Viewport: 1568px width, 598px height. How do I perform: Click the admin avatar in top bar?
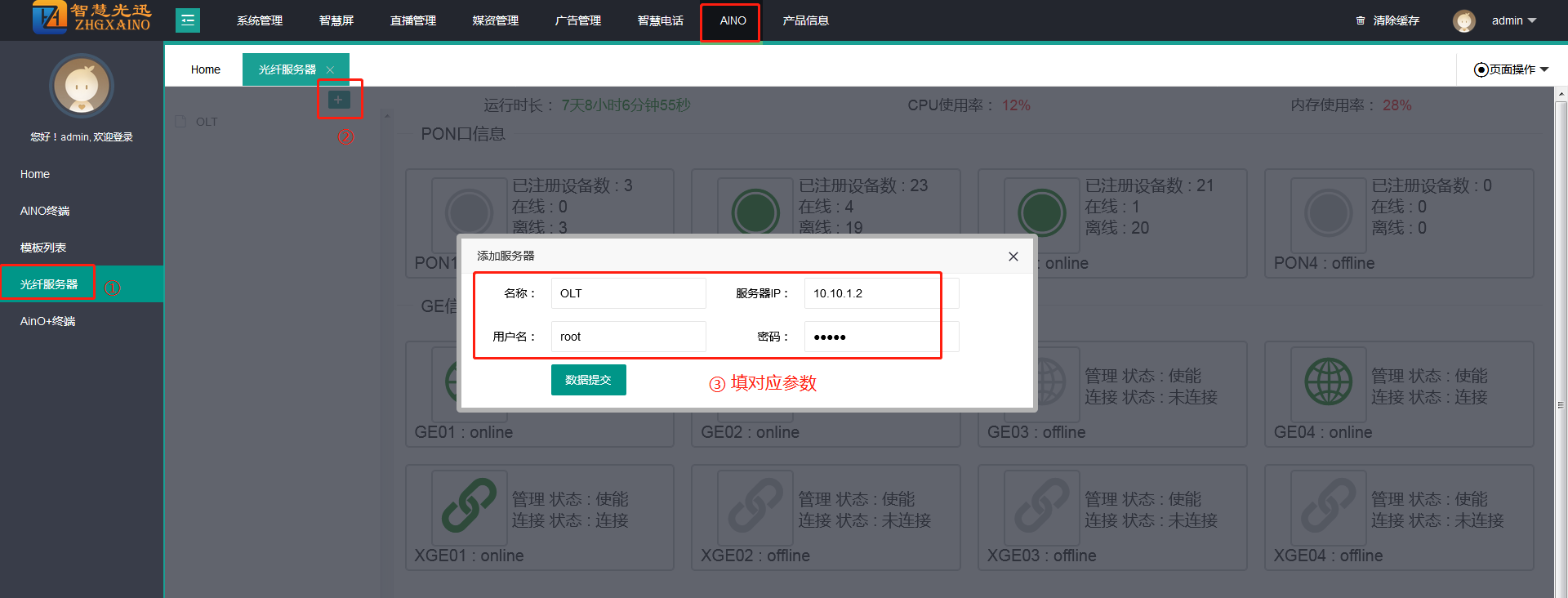1463,21
